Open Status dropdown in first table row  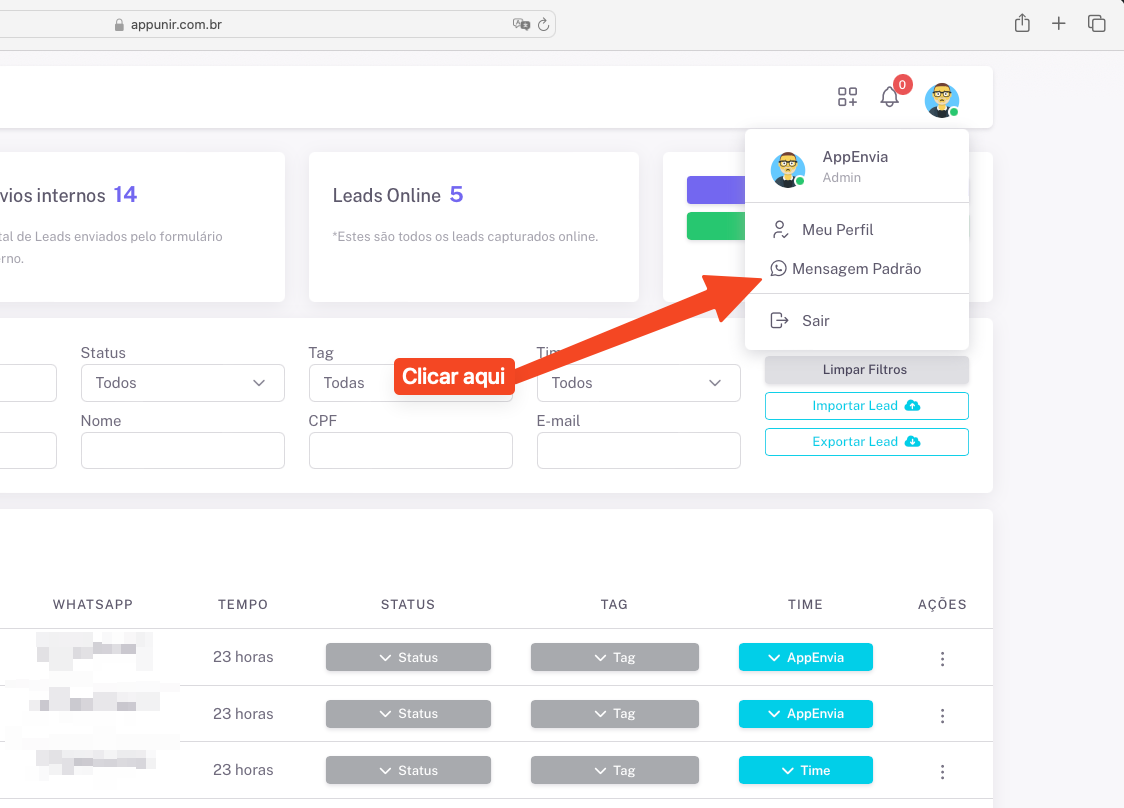coord(408,657)
